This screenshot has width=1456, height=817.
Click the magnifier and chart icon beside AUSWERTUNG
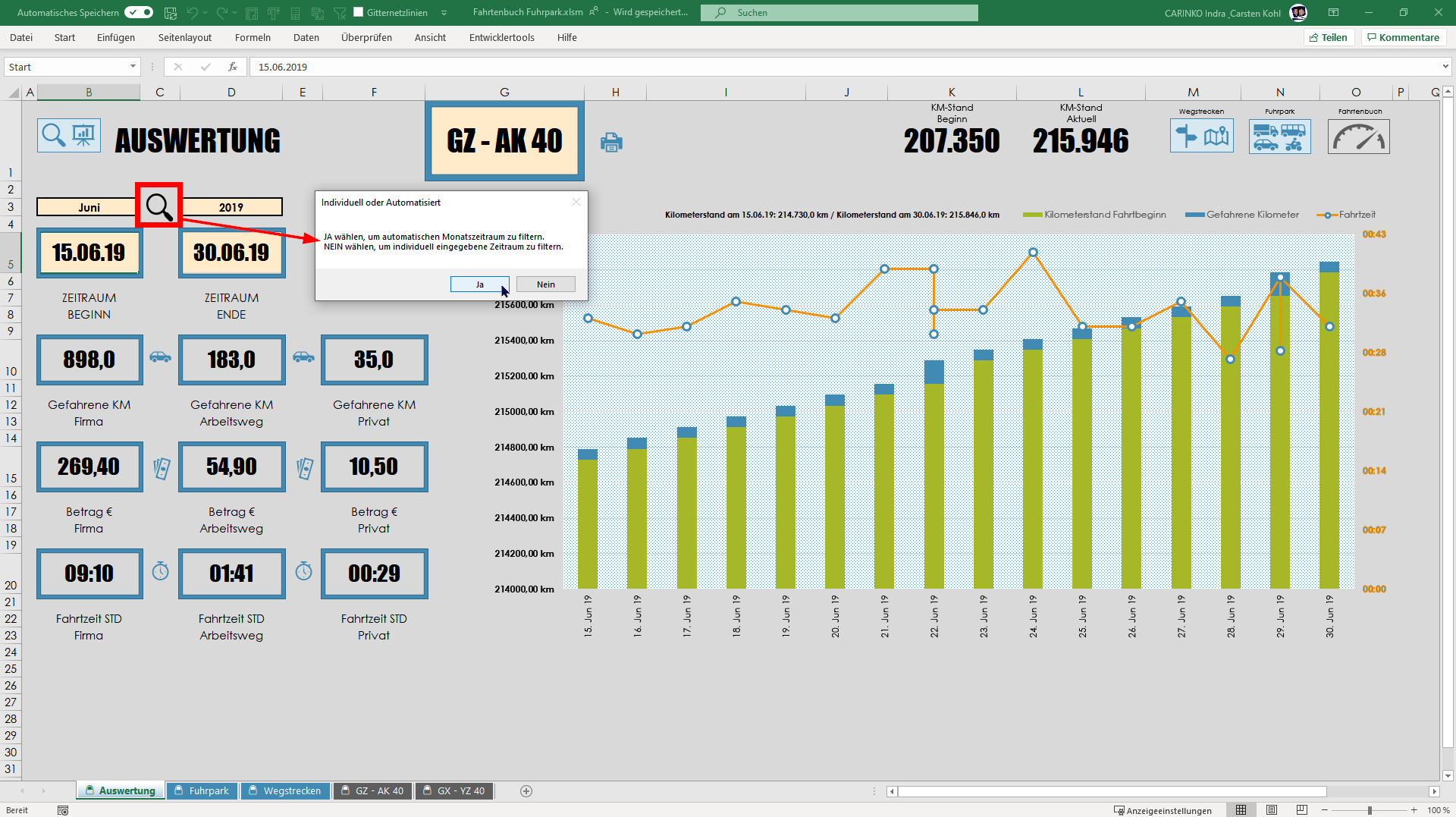69,136
